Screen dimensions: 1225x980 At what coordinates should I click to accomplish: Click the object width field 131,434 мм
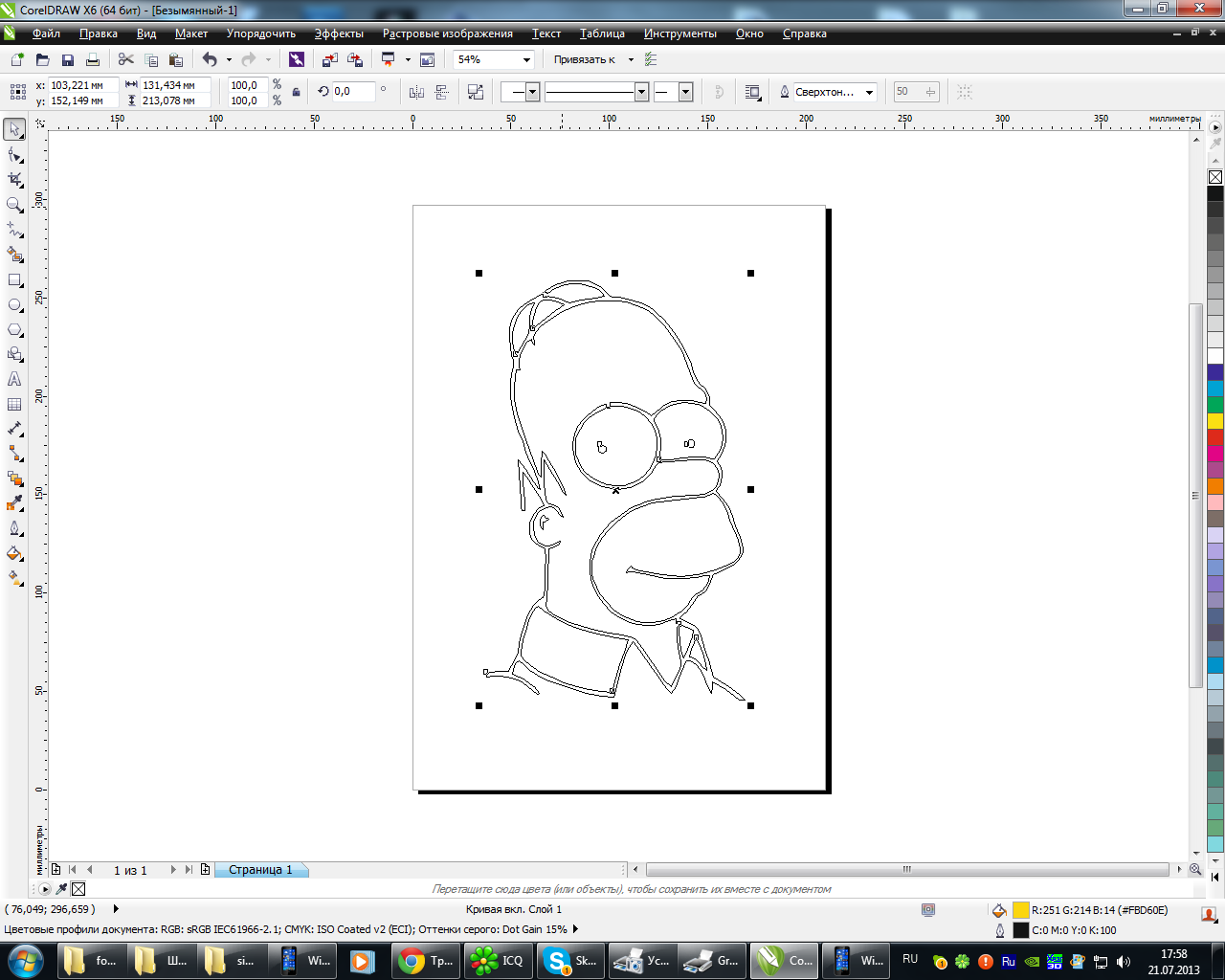click(x=175, y=85)
